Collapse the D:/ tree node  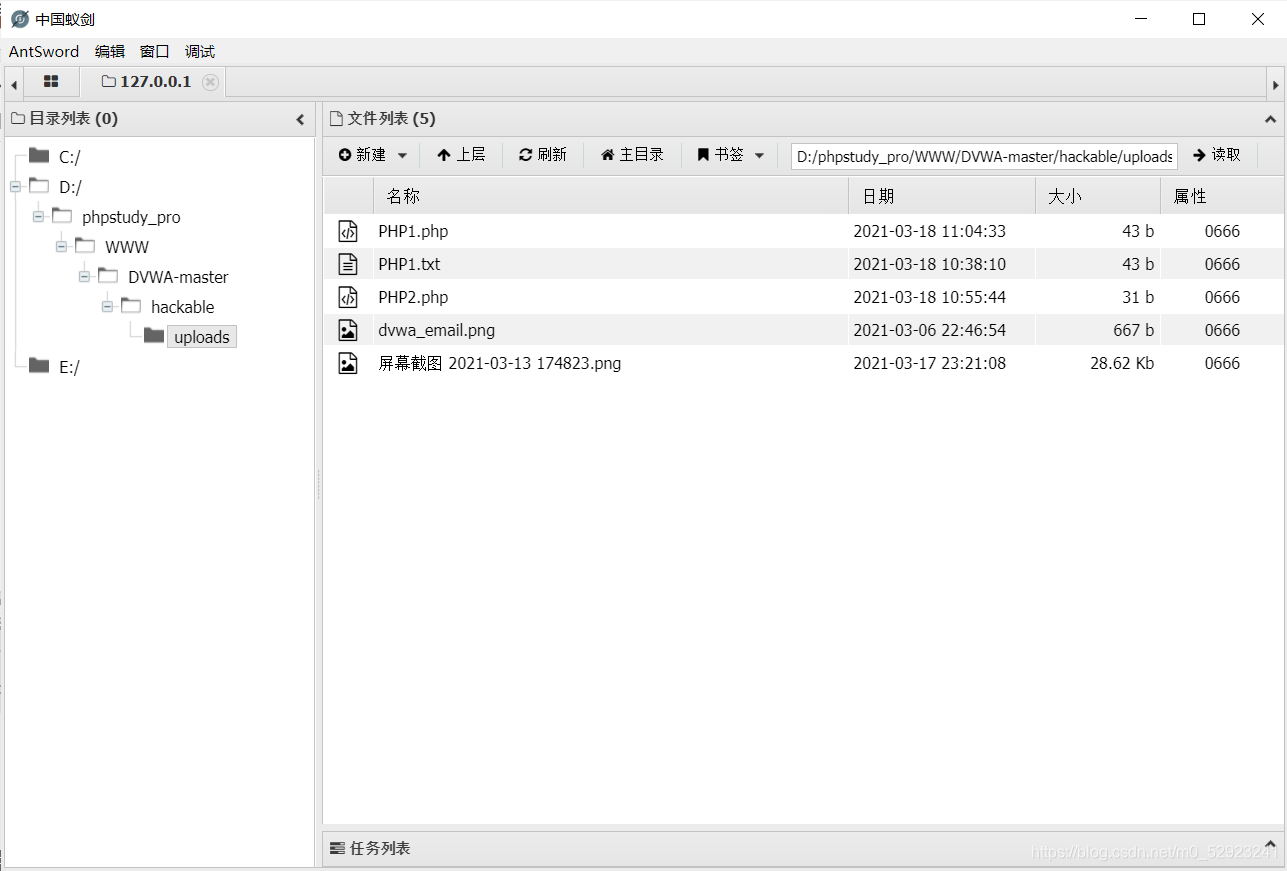15,186
